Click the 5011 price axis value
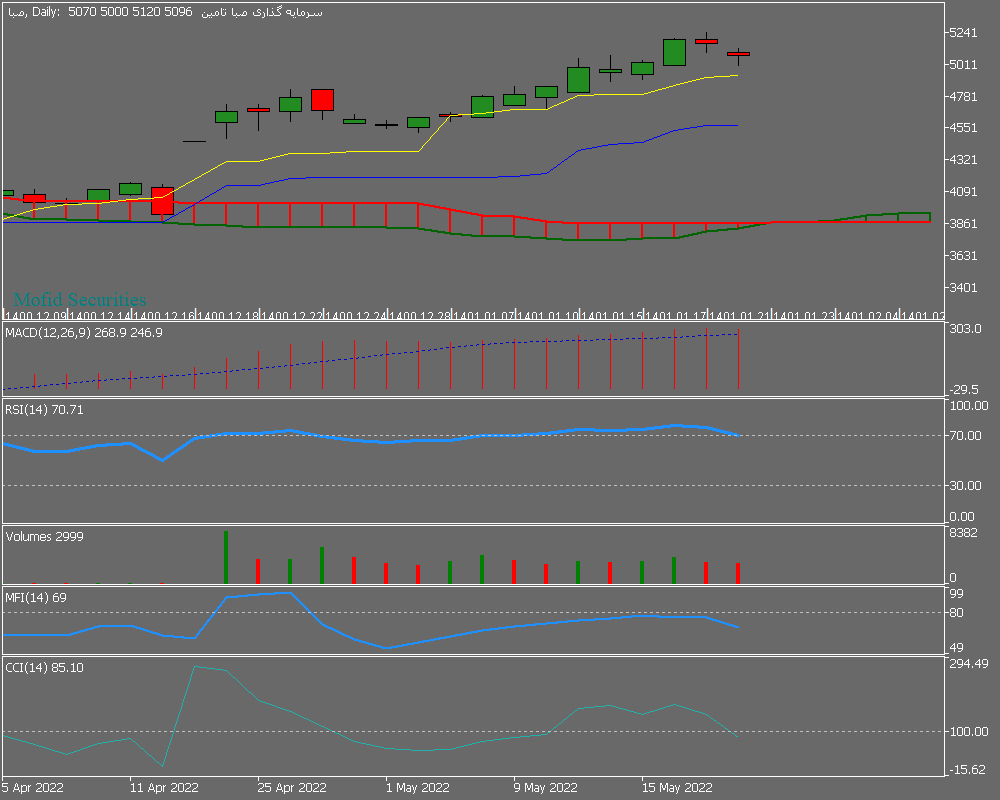1000x800 pixels. [x=963, y=65]
